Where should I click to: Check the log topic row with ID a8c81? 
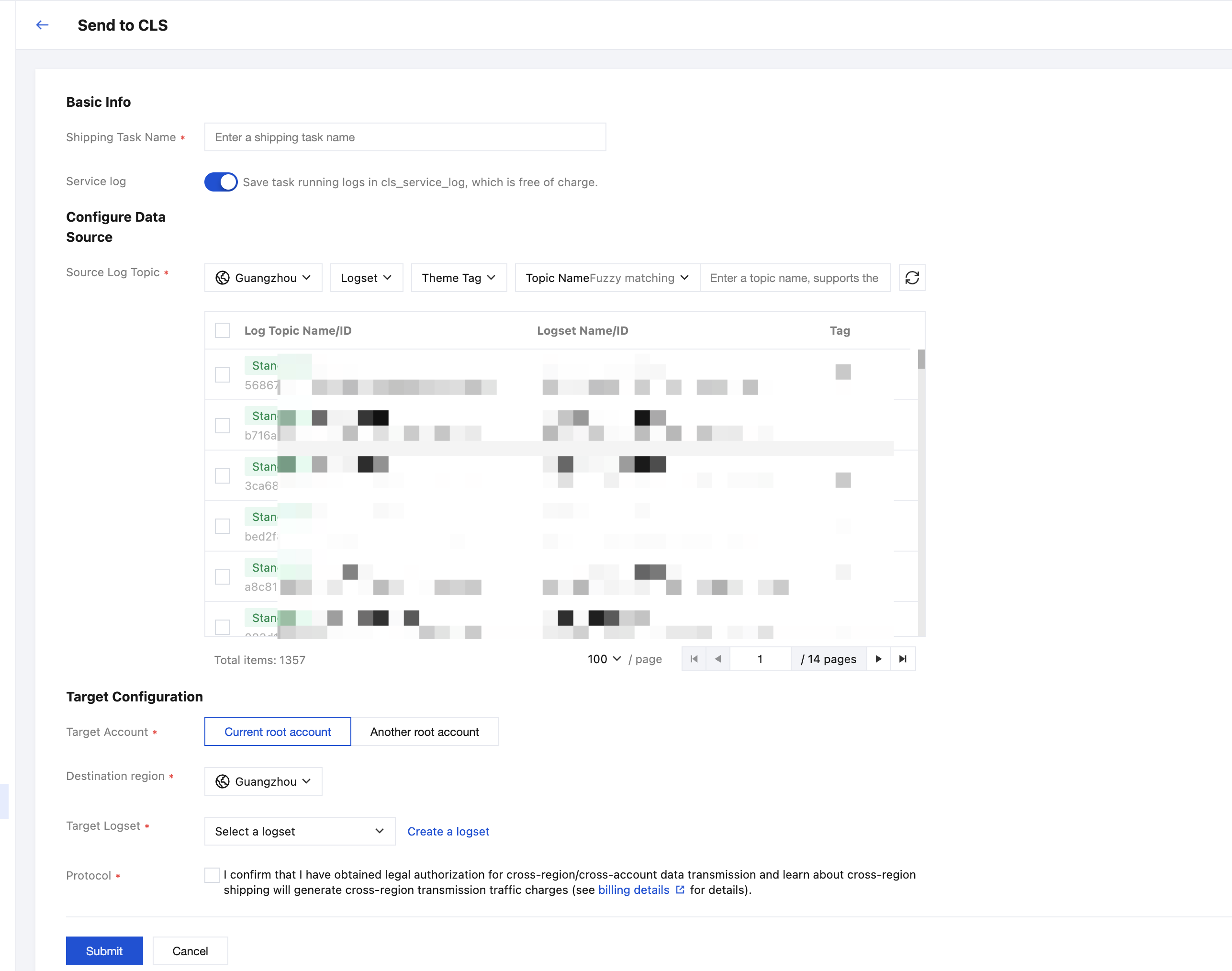pos(222,576)
